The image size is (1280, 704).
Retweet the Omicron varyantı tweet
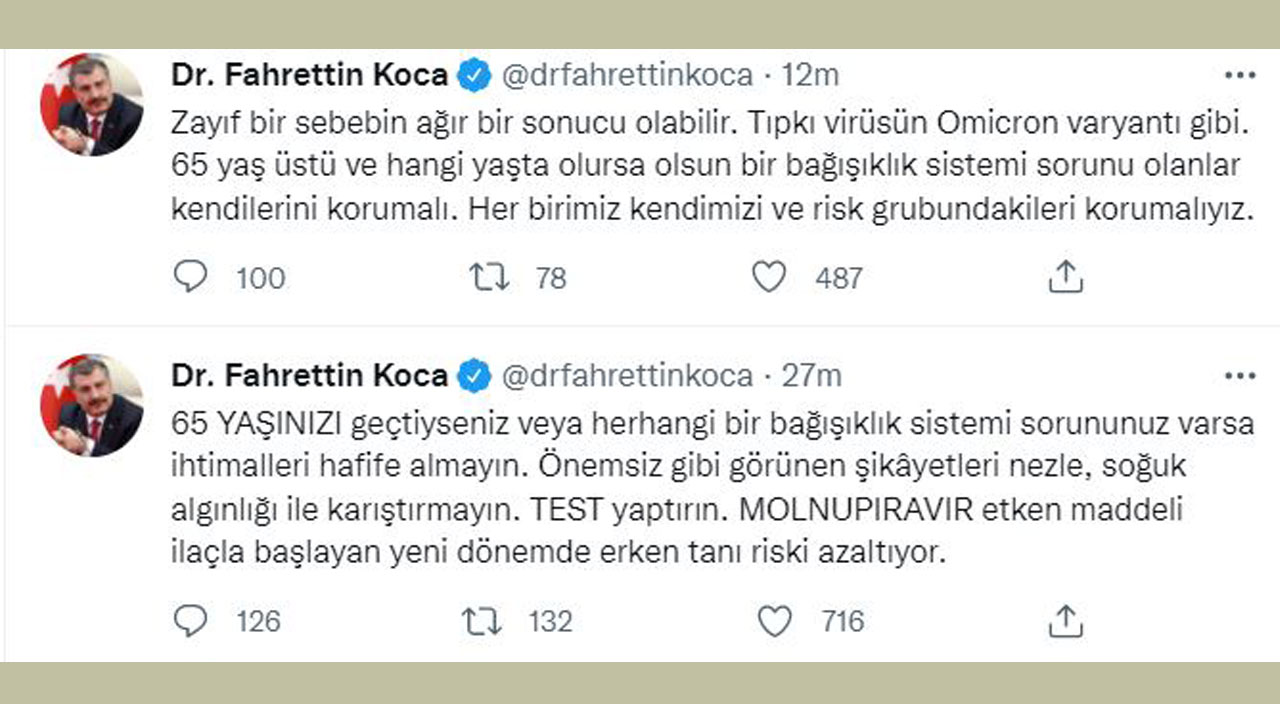click(490, 276)
